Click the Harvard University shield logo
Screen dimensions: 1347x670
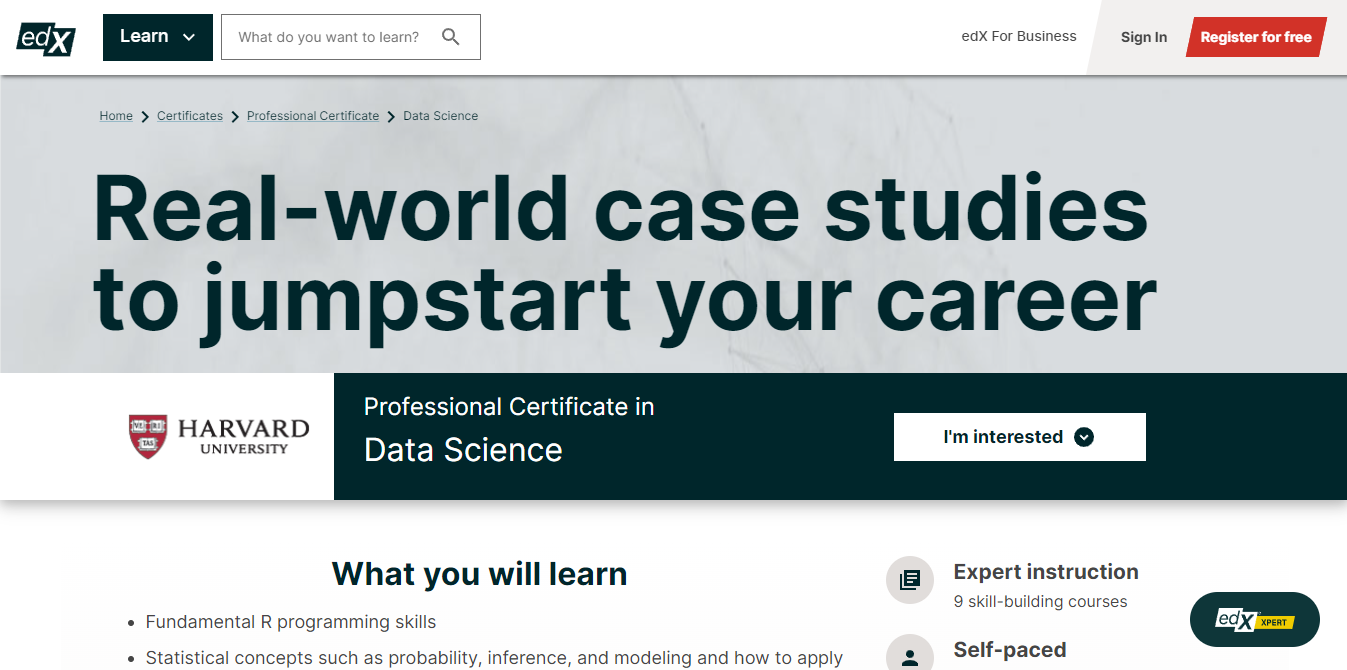click(x=148, y=437)
